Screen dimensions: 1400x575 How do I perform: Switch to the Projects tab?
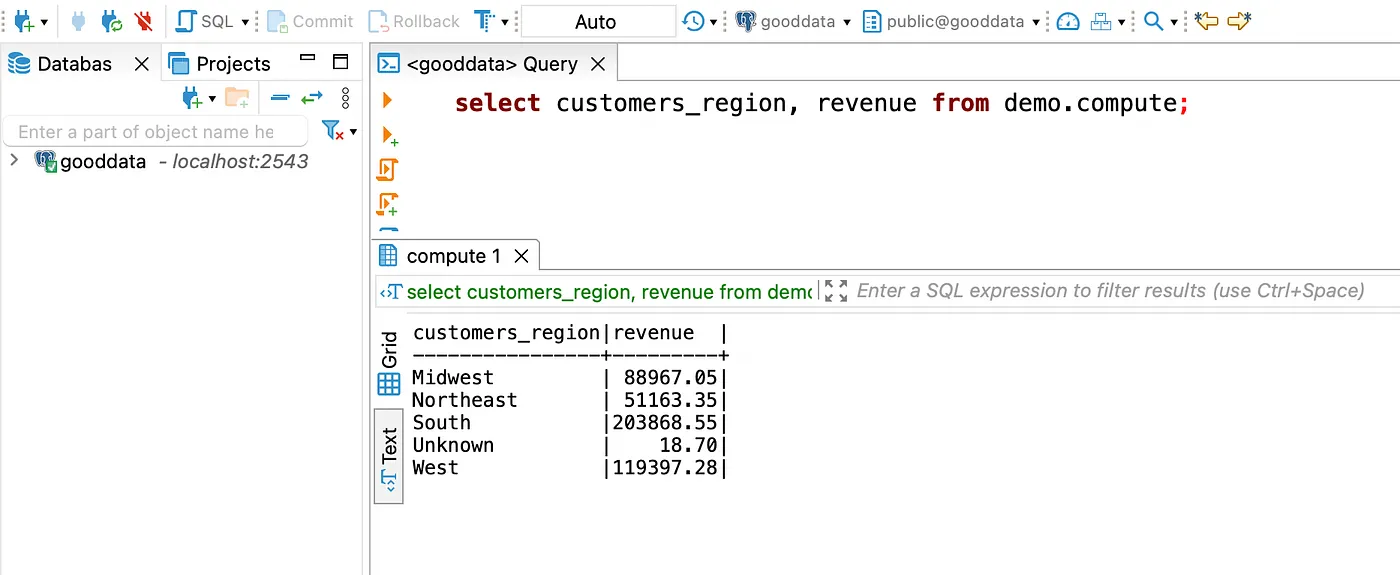click(x=220, y=64)
